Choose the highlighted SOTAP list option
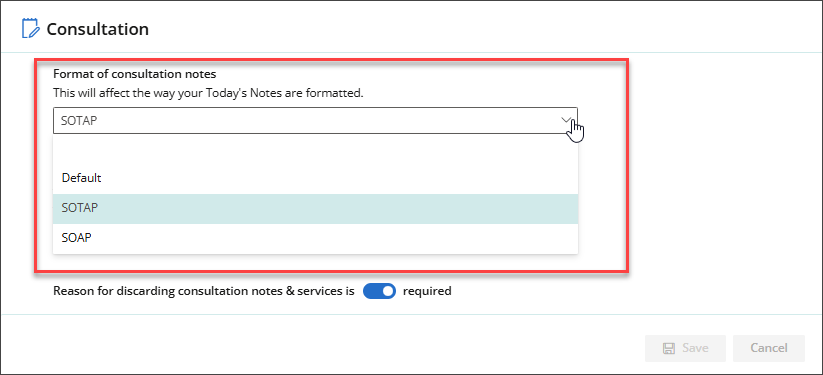 tap(315, 209)
